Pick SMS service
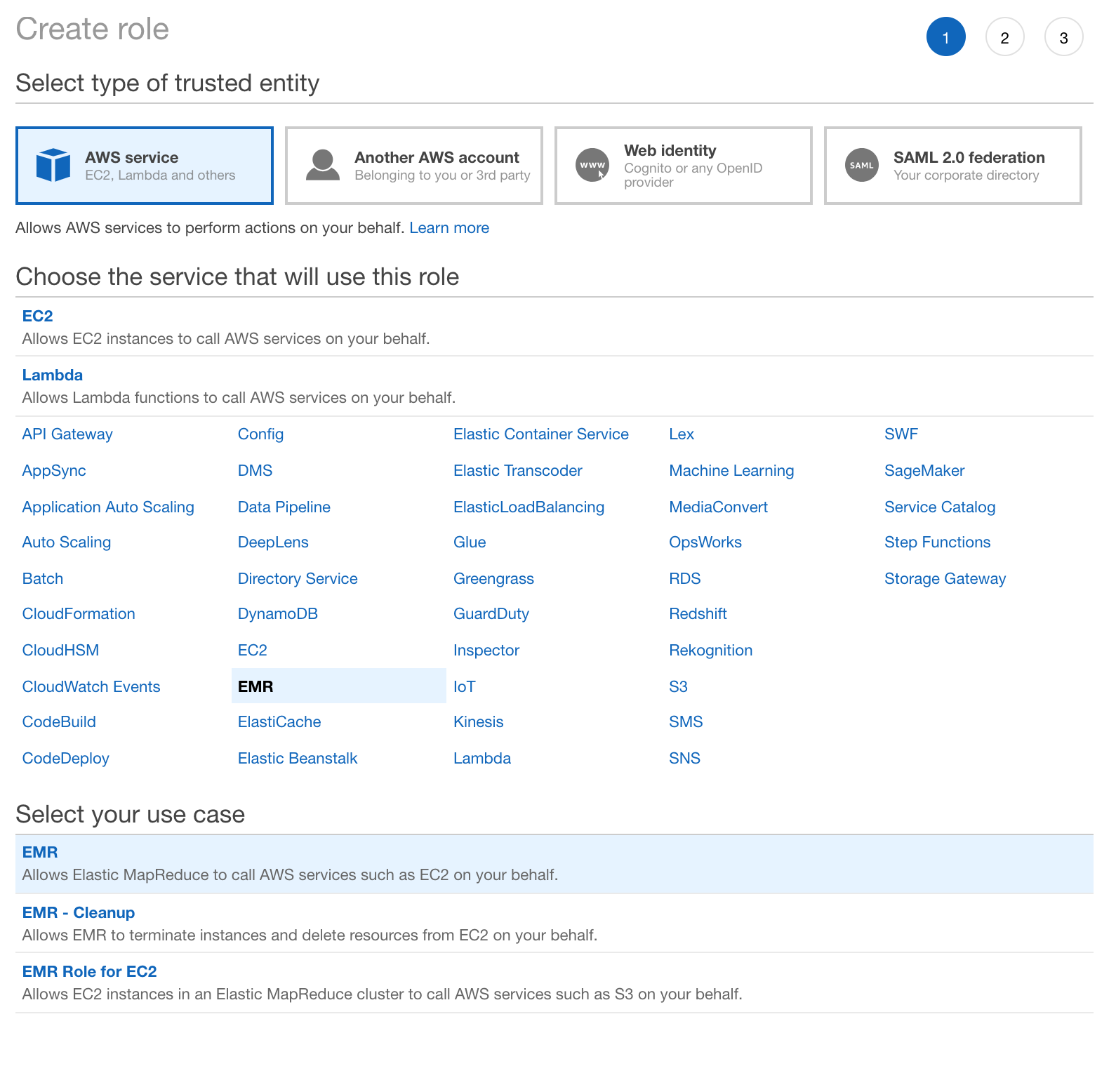The width and height of the screenshot is (1116, 1092). [x=686, y=722]
